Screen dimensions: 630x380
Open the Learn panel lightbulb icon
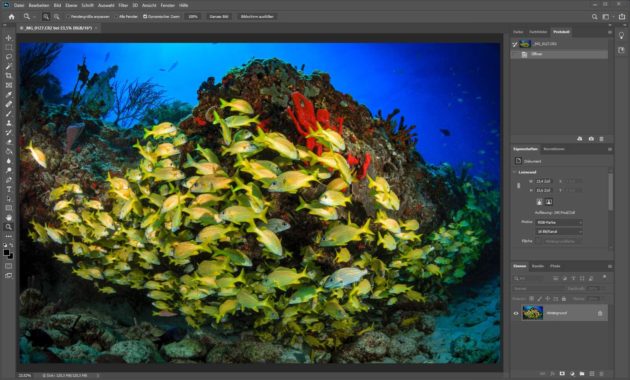click(x=621, y=36)
